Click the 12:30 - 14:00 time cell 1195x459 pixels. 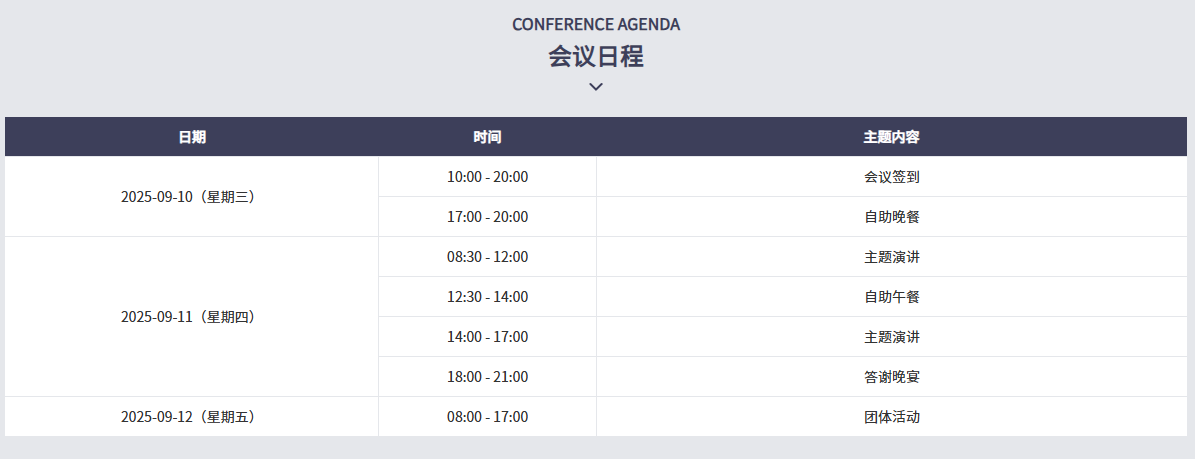coord(487,297)
